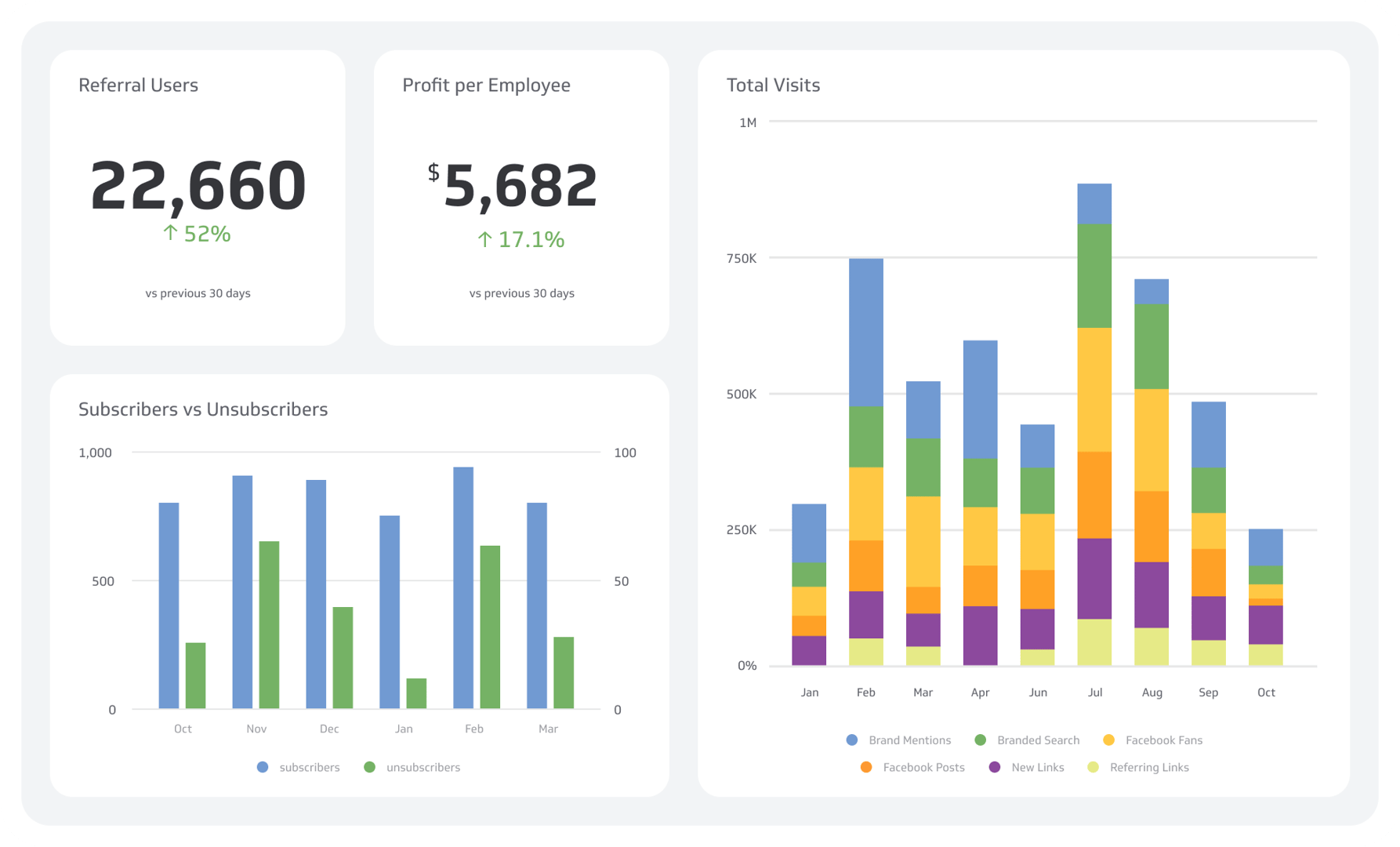This screenshot has height=847, width=1400.
Task: Click the purple New Links legend dot
Action: click(x=995, y=768)
